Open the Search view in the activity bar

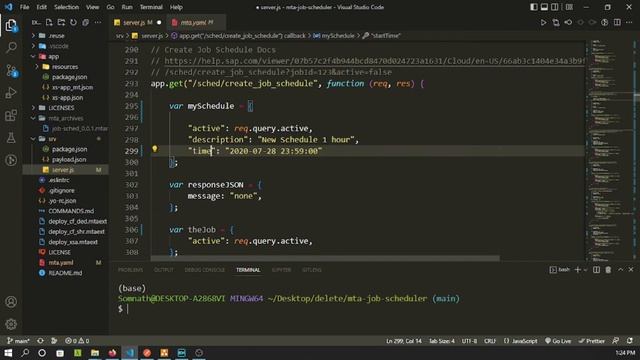click(x=11, y=48)
